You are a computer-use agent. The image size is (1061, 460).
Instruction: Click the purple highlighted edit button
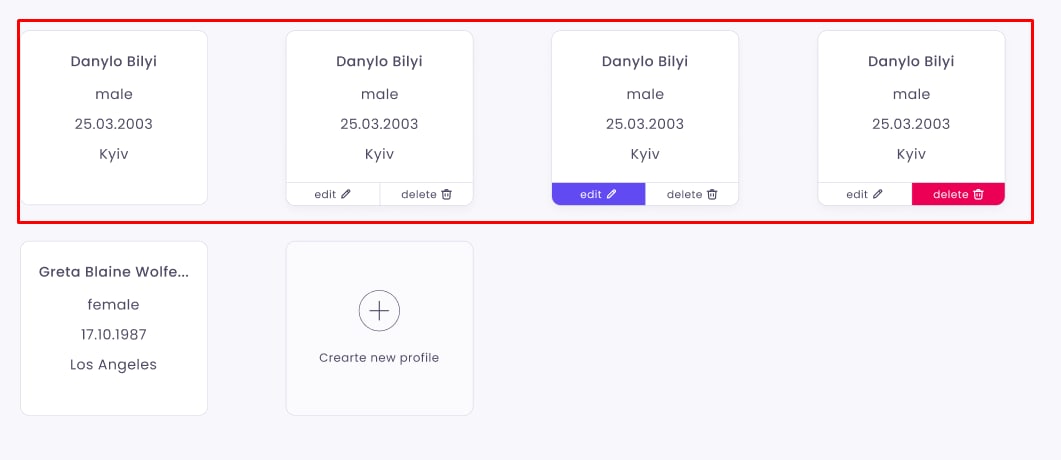599,194
